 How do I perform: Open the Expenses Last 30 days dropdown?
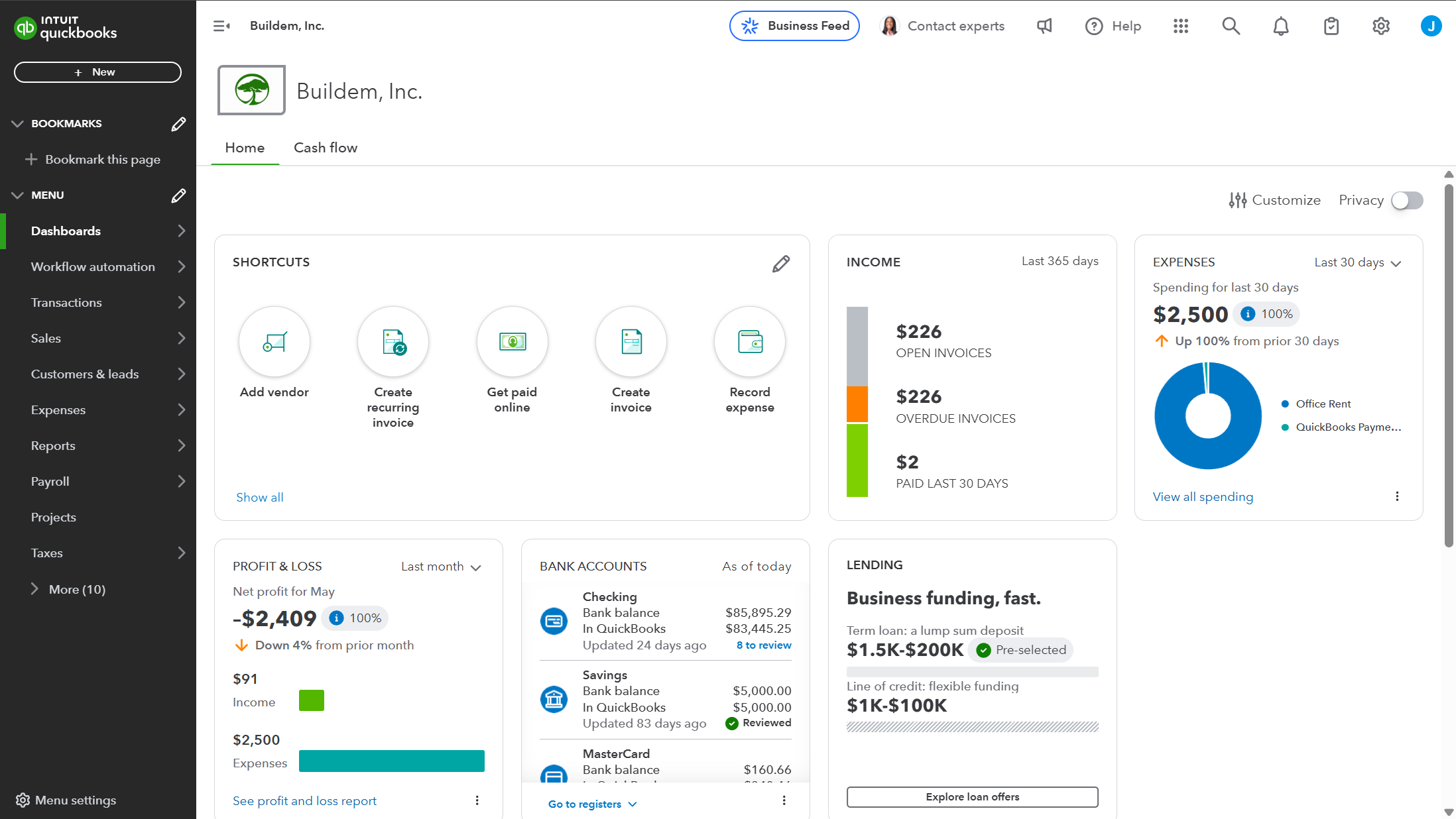[x=1358, y=262]
